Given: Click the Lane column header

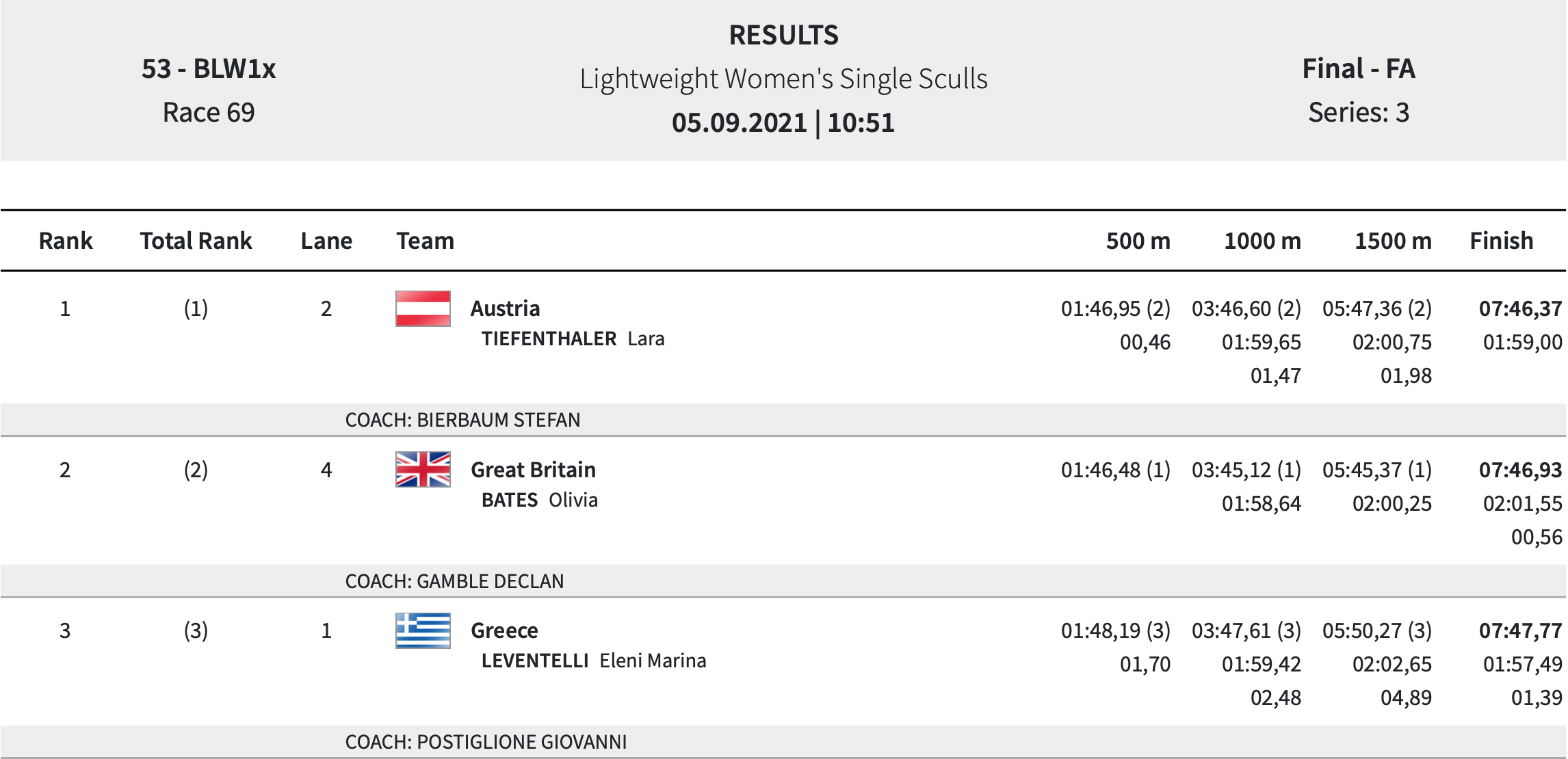Looking at the screenshot, I should [x=326, y=241].
